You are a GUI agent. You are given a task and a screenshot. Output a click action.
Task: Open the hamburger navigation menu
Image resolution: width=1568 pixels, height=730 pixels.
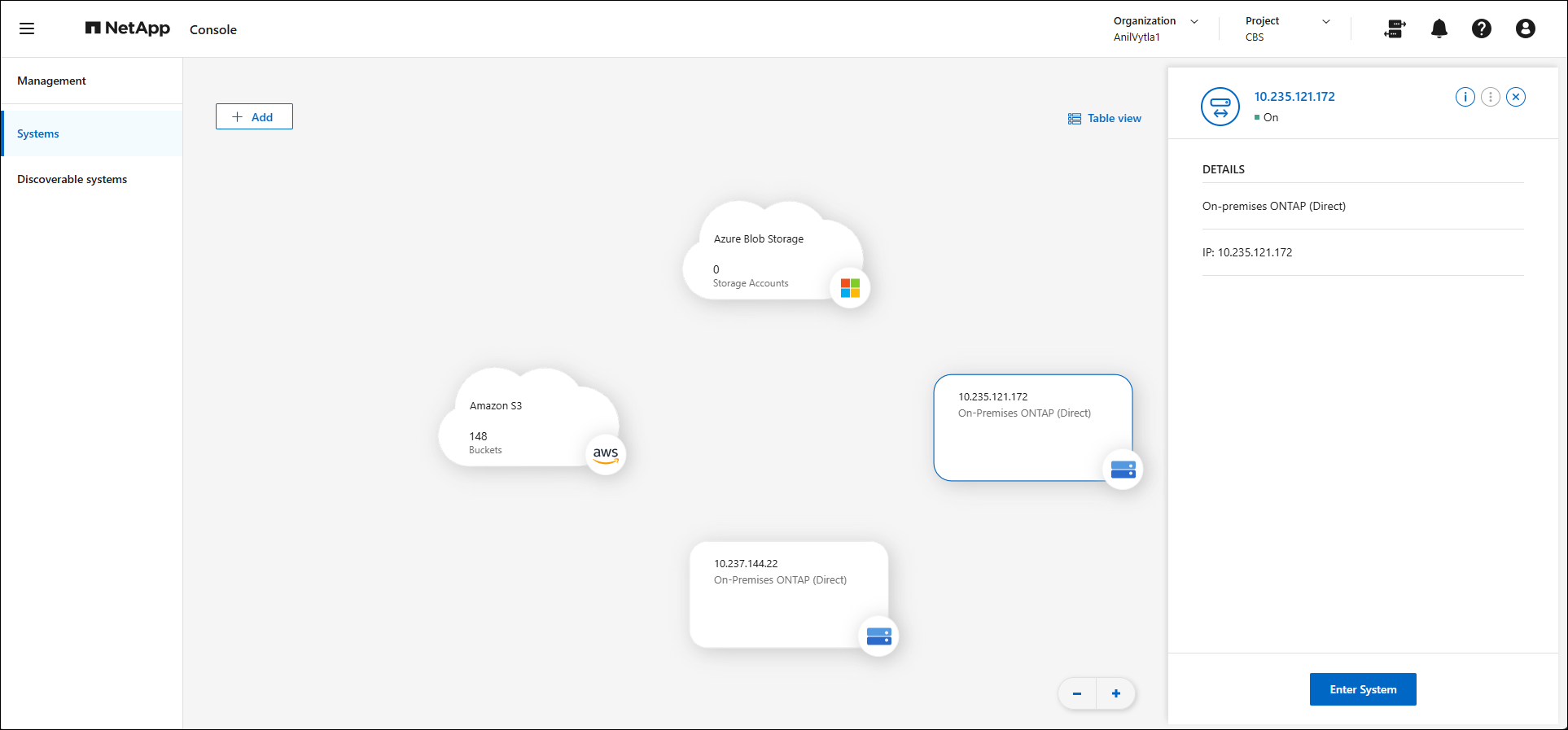coord(27,29)
